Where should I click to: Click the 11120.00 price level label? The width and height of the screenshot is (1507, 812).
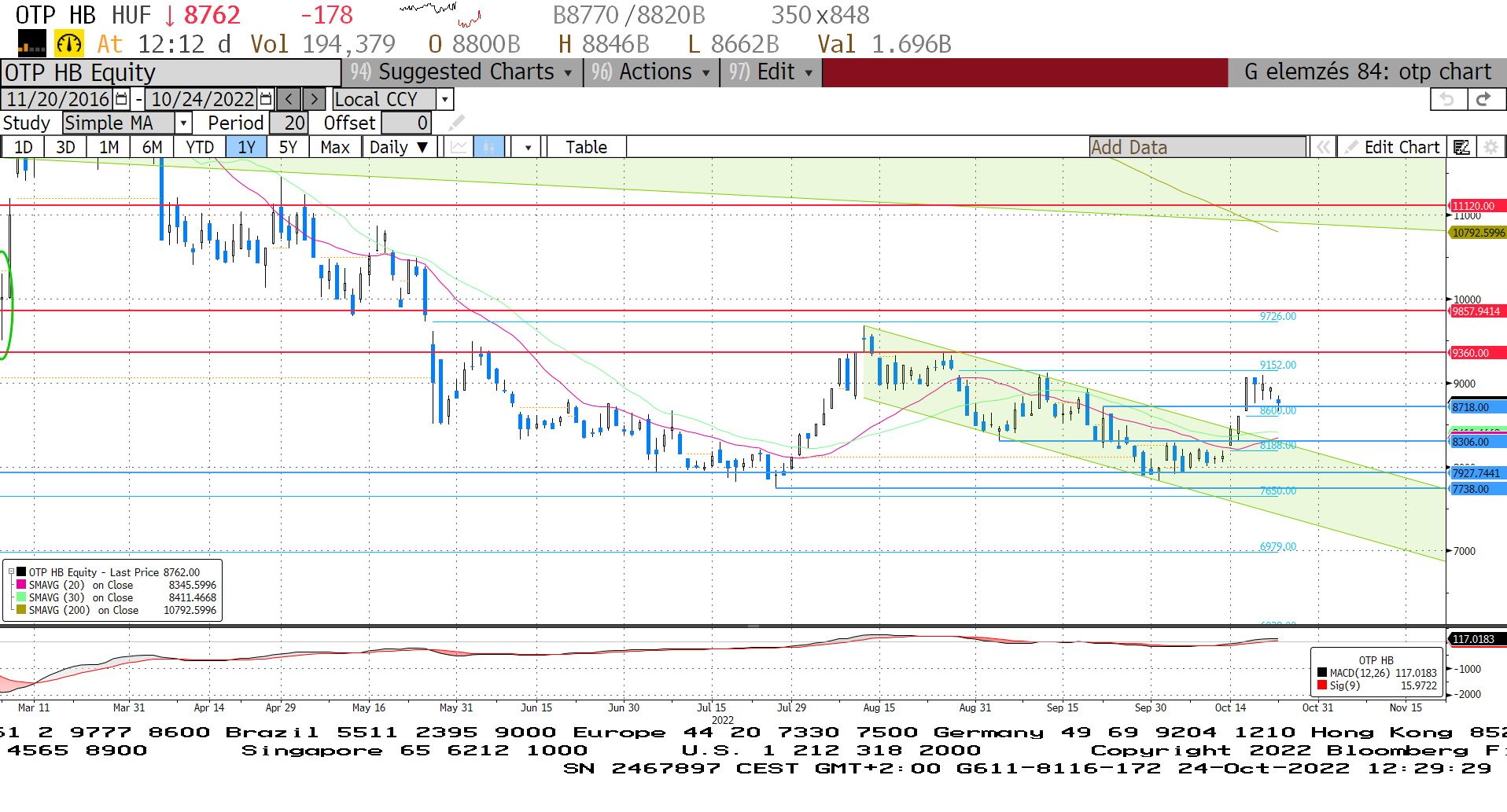pyautogui.click(x=1477, y=206)
